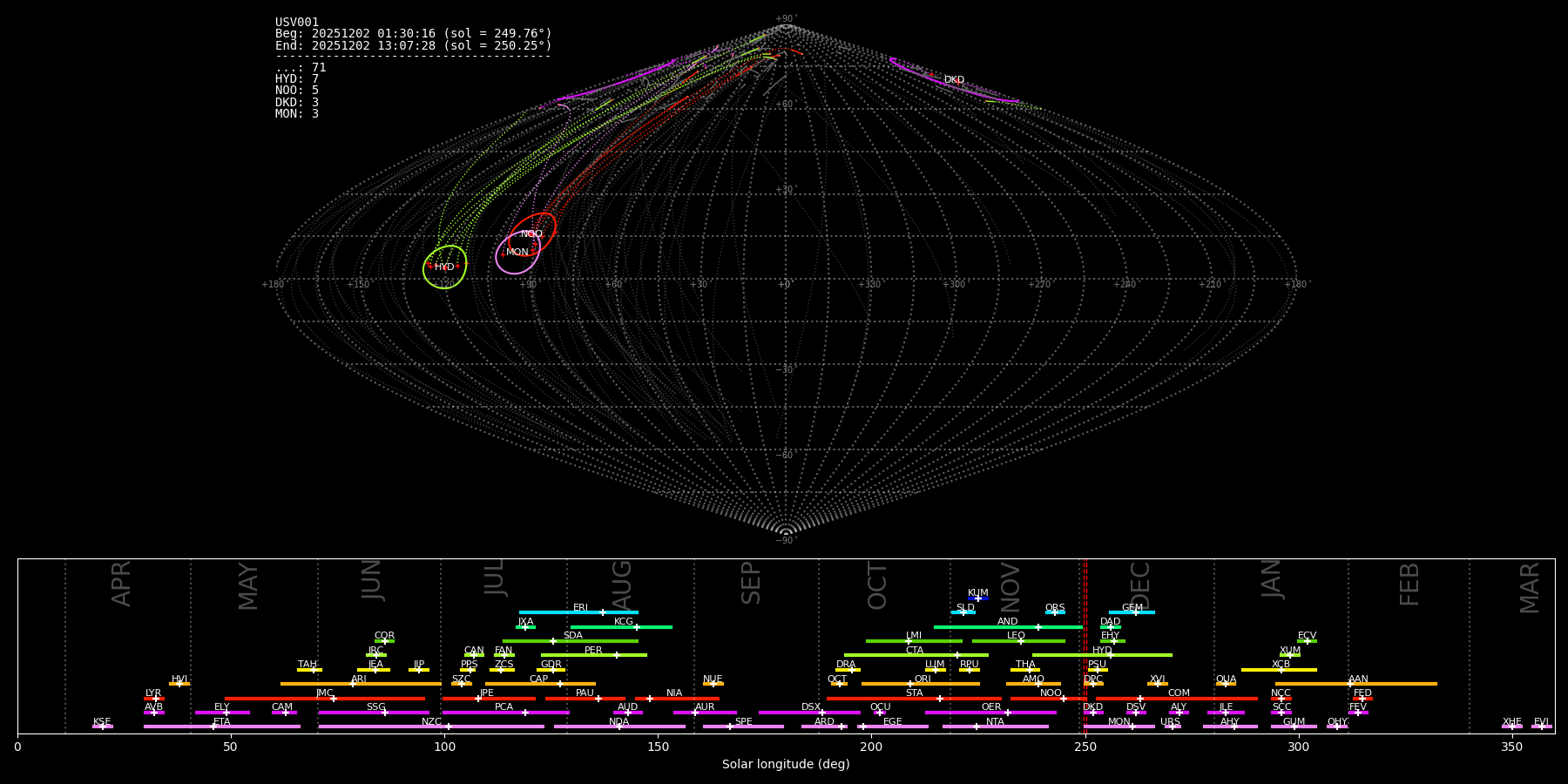
Task: Click the green LEO shower bar
Action: 1017,641
